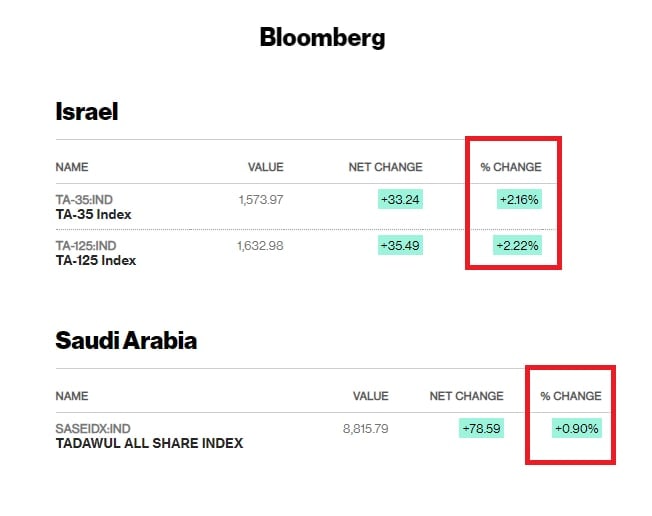Click the +35.49 net change badge
This screenshot has height=516, width=652.
pyautogui.click(x=400, y=246)
